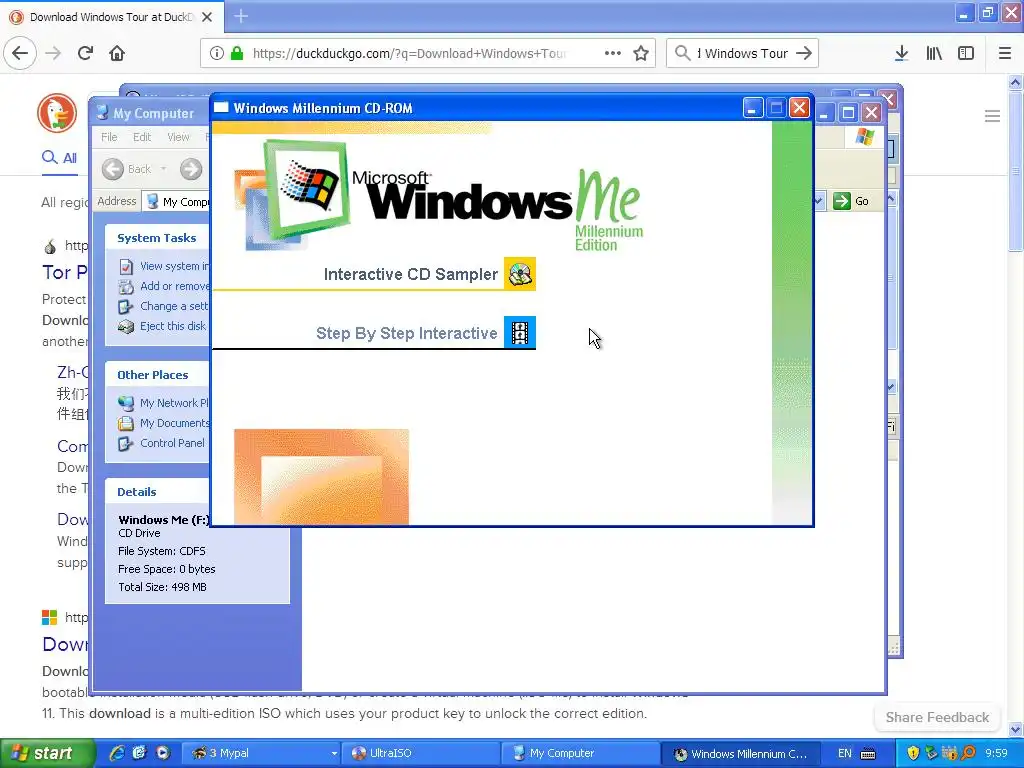Toggle the browser sidebar icon
This screenshot has height=768, width=1024.
pos(966,53)
